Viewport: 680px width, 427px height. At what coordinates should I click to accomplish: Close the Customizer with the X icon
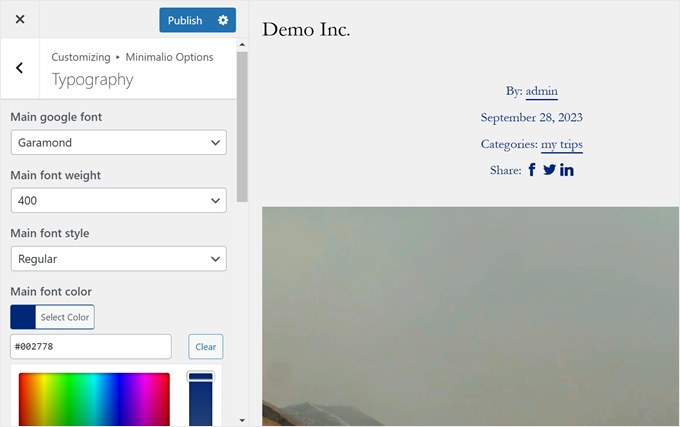point(20,20)
